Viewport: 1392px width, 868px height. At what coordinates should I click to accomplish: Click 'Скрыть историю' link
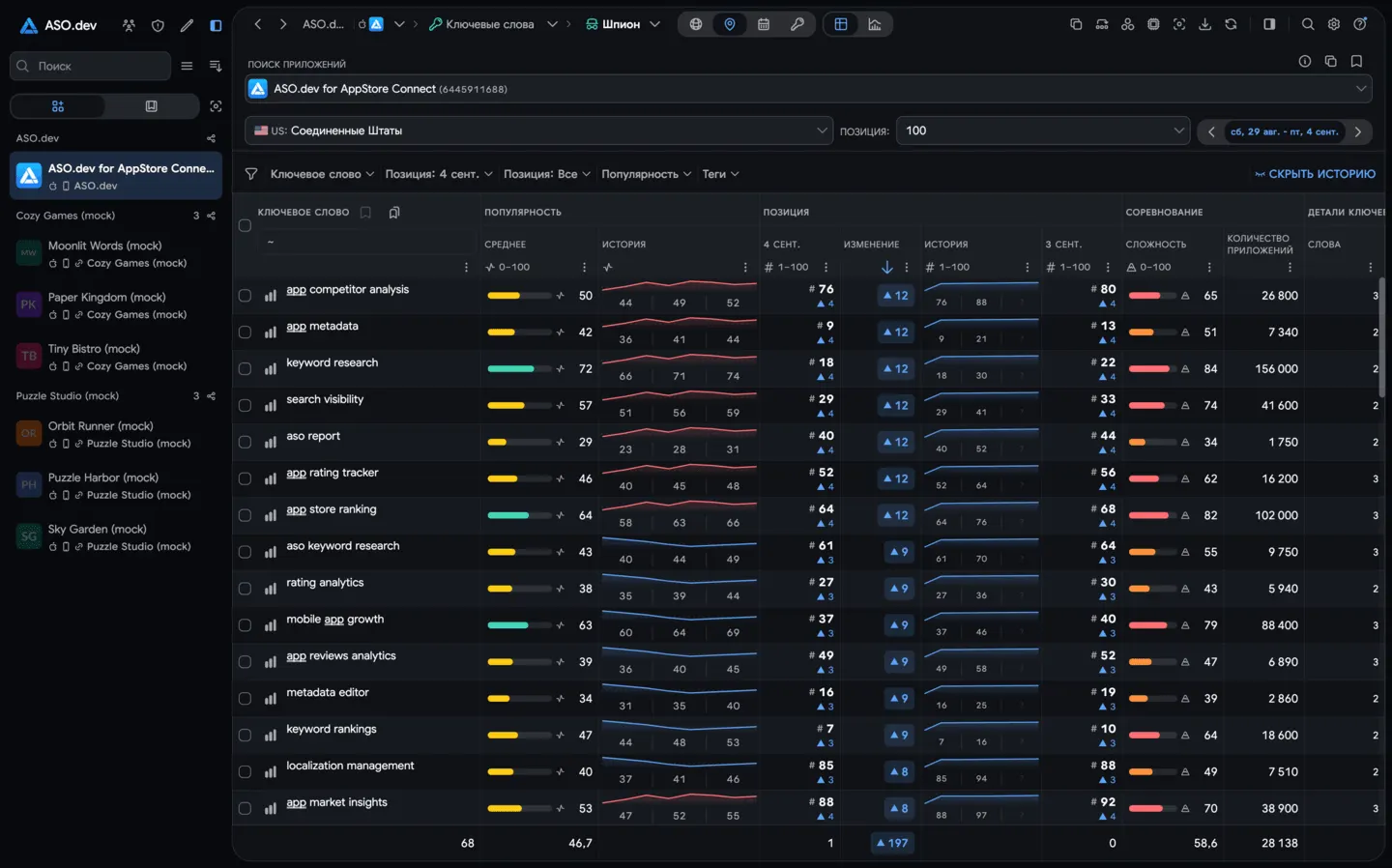click(1315, 174)
